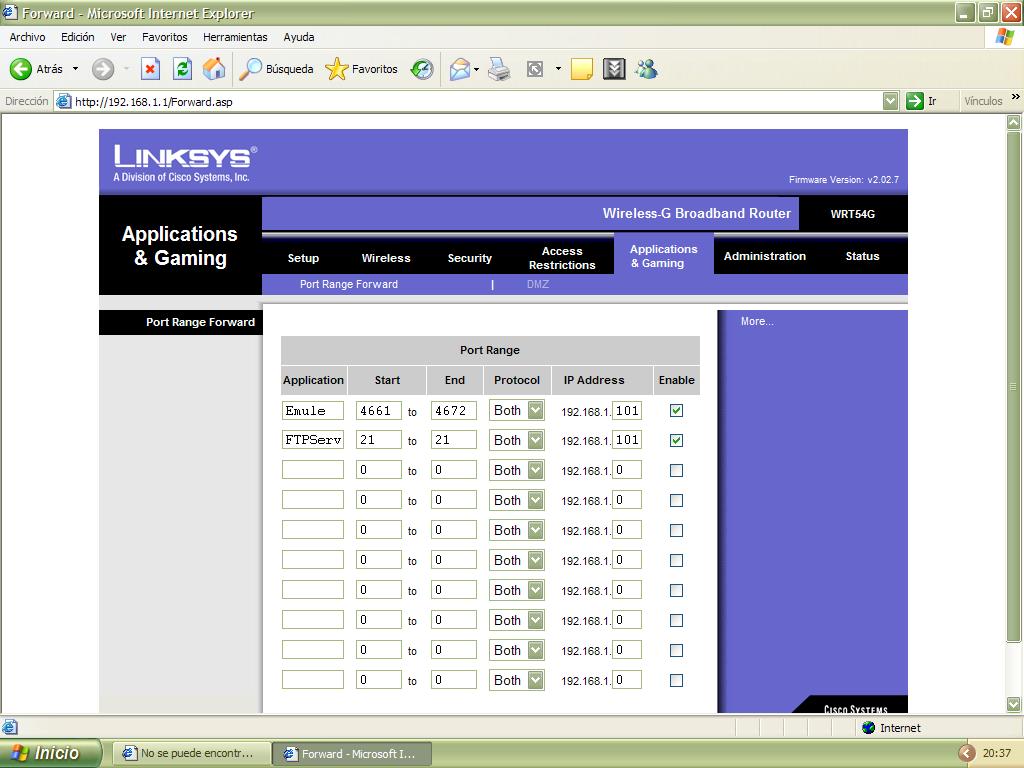Go to the home page icon
The height and width of the screenshot is (768, 1024).
click(214, 69)
